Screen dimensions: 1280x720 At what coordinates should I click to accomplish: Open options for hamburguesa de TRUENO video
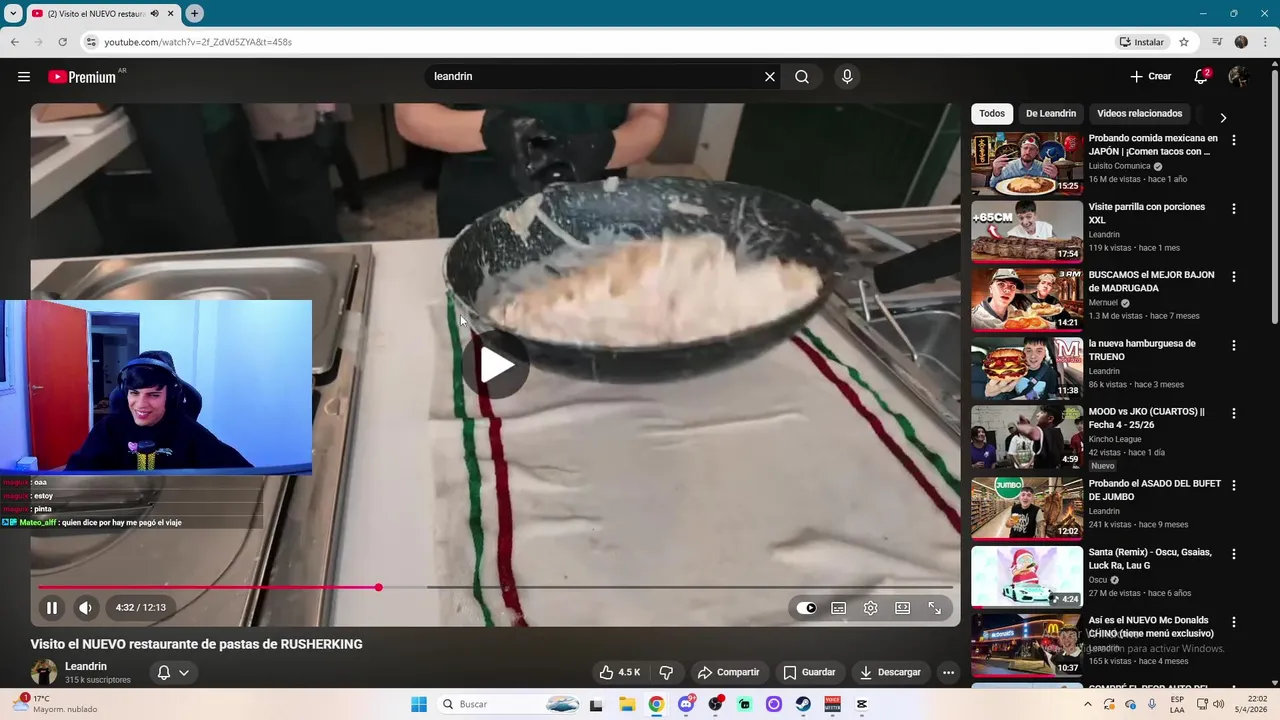coord(1233,345)
